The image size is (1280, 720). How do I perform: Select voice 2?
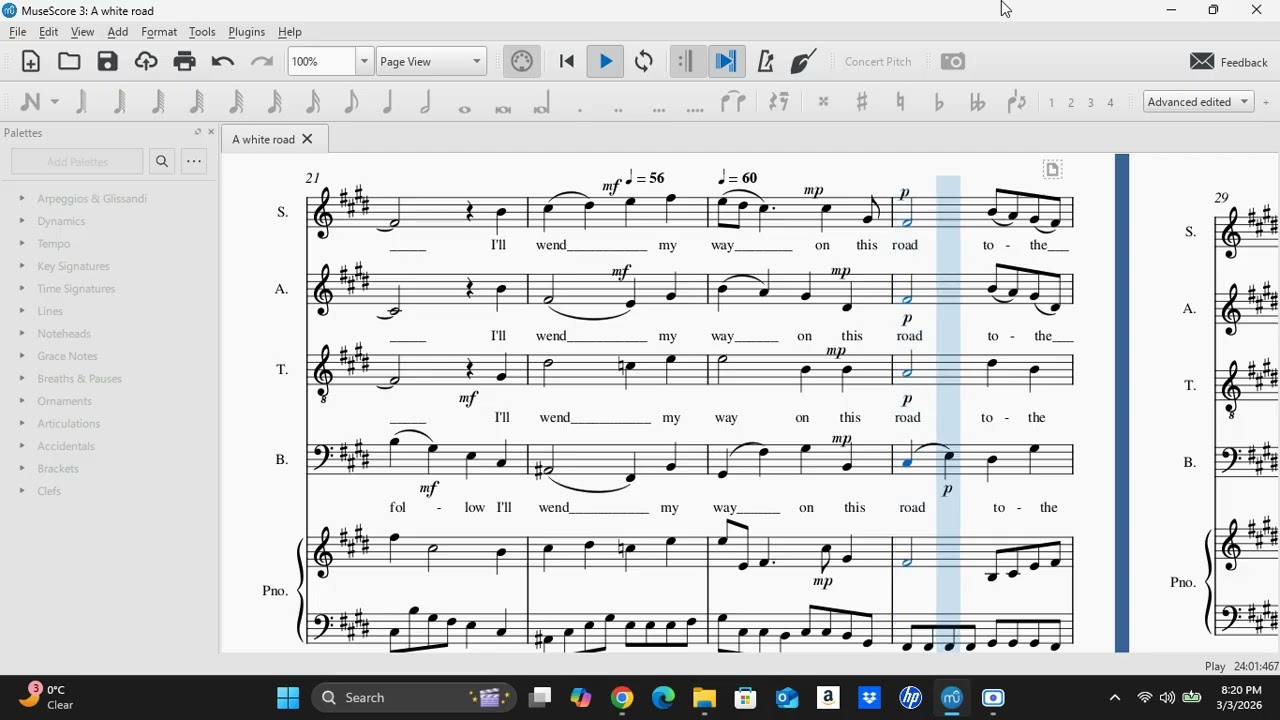coord(1071,102)
